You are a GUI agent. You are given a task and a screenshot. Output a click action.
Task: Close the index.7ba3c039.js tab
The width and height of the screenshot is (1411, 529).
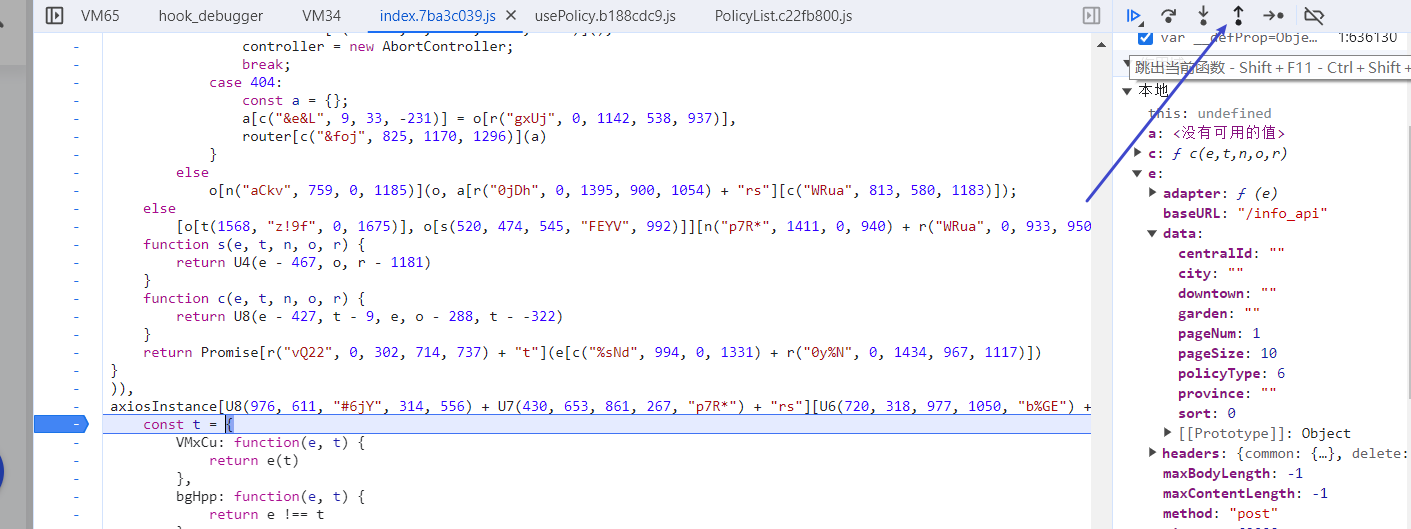(x=512, y=16)
